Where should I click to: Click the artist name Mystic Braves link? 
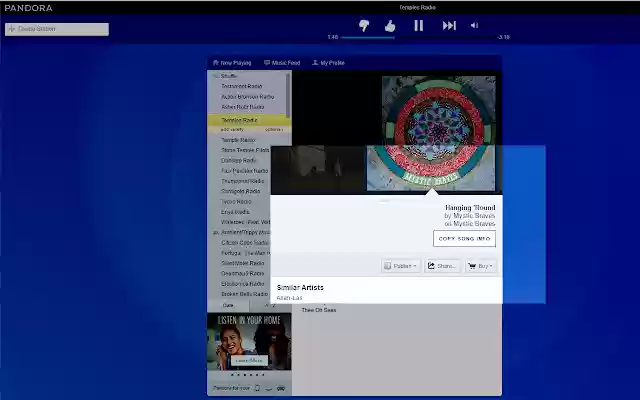[474, 216]
